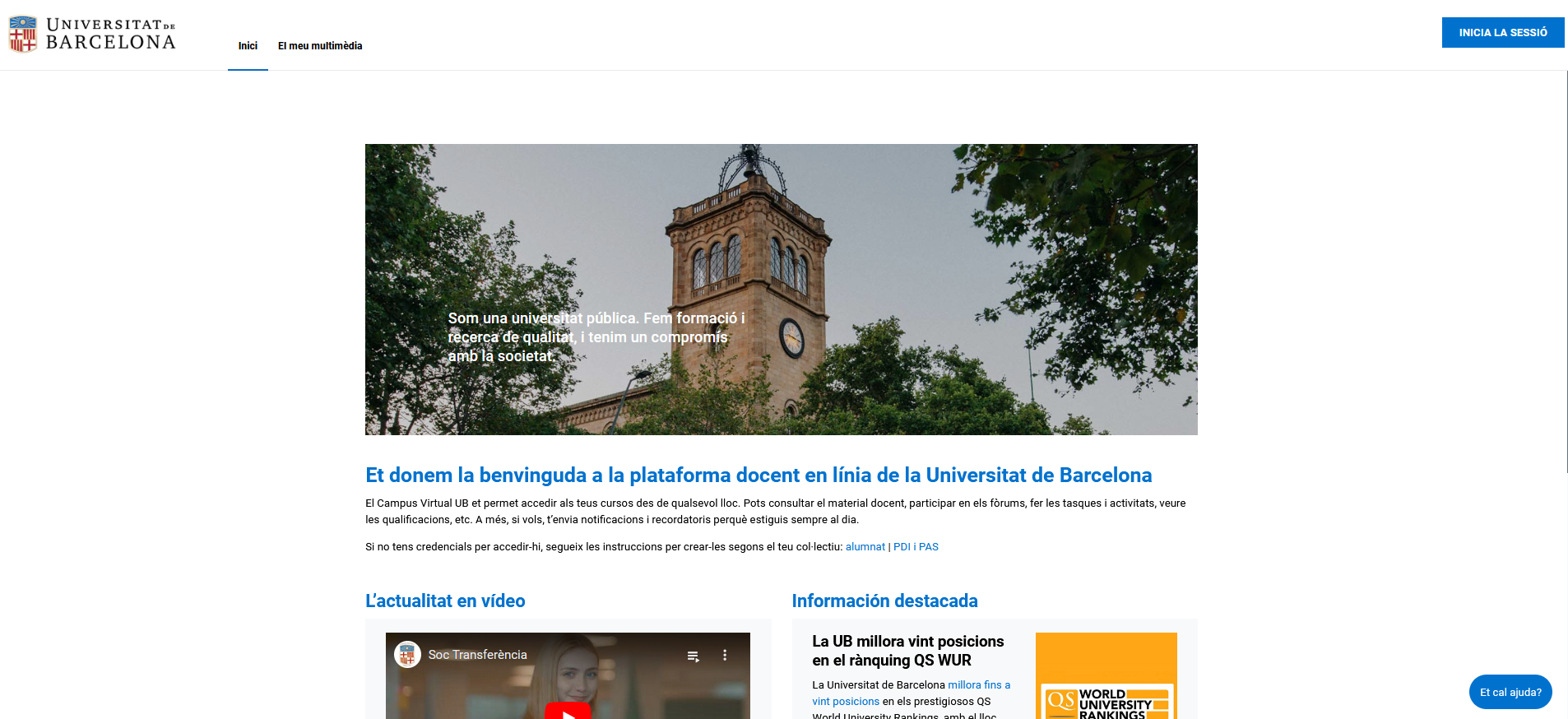This screenshot has height=719, width=1568.
Task: Click the Inicia la sessió button
Action: (1502, 33)
